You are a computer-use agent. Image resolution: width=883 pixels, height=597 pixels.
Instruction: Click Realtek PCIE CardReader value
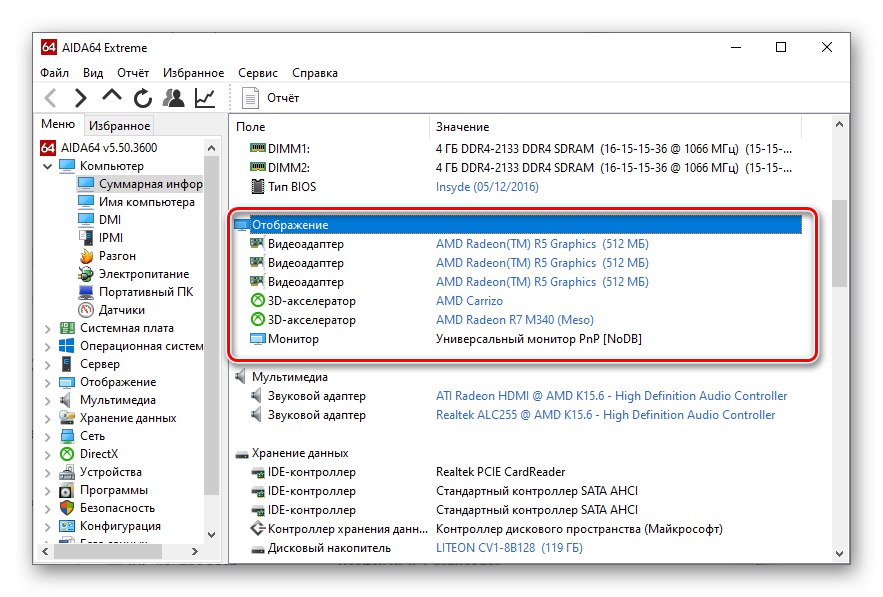point(500,472)
